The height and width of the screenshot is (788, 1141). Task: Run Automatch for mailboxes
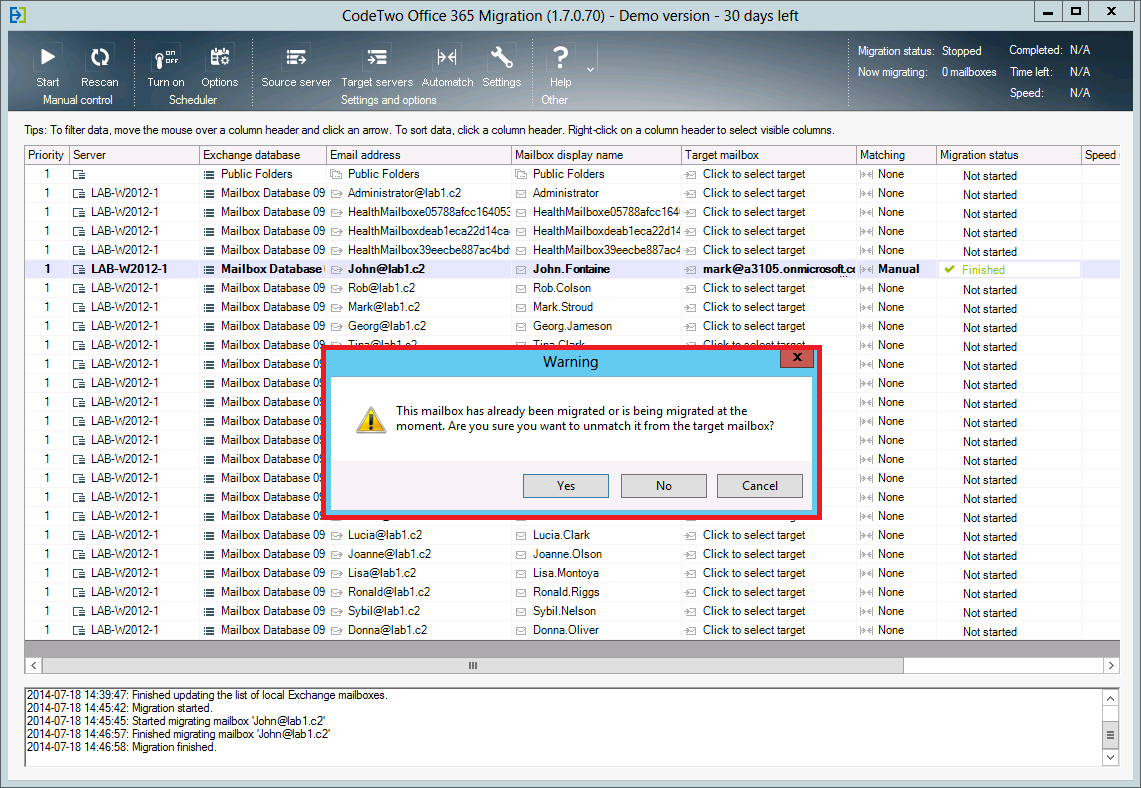[x=448, y=66]
